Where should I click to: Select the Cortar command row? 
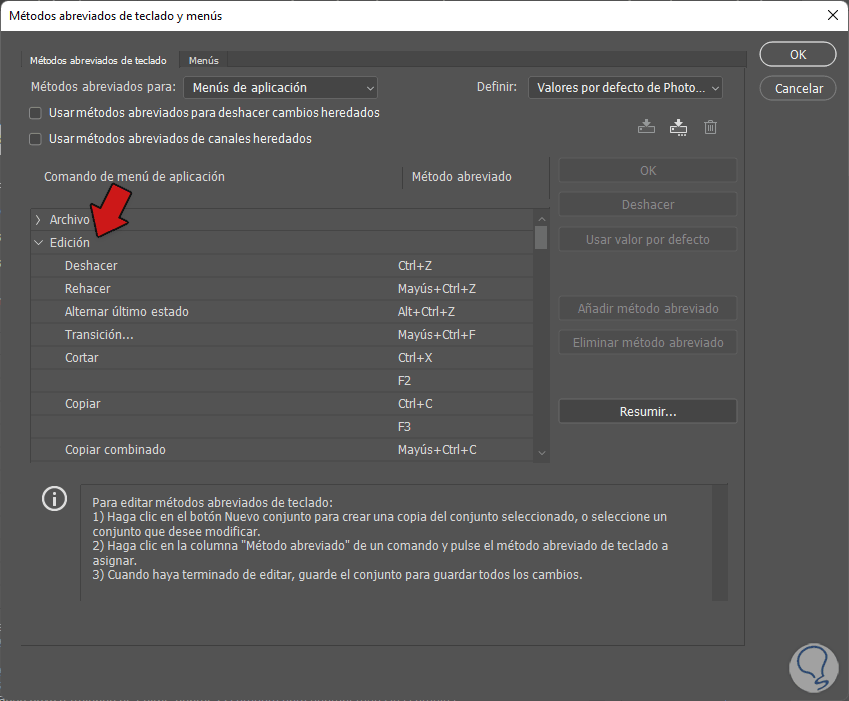[x=282, y=358]
